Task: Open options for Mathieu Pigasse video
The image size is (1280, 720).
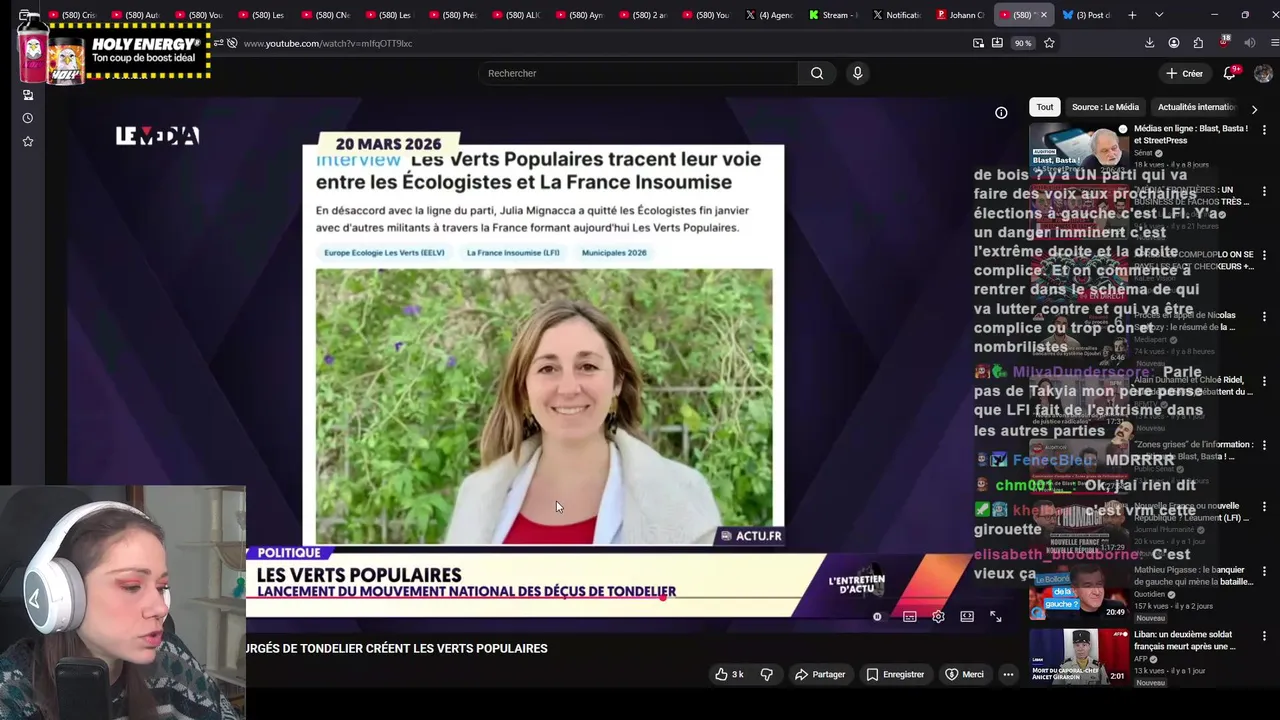Action: (x=1264, y=570)
